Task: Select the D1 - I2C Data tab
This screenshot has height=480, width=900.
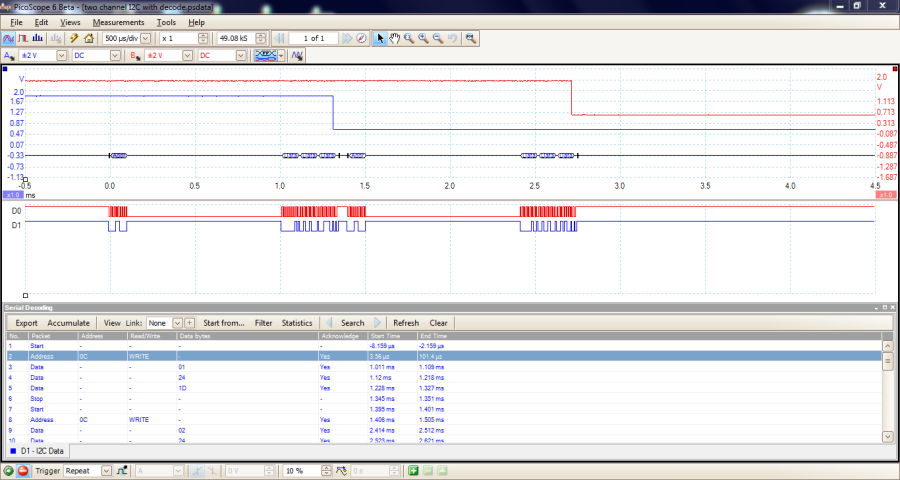Action: pyautogui.click(x=42, y=452)
